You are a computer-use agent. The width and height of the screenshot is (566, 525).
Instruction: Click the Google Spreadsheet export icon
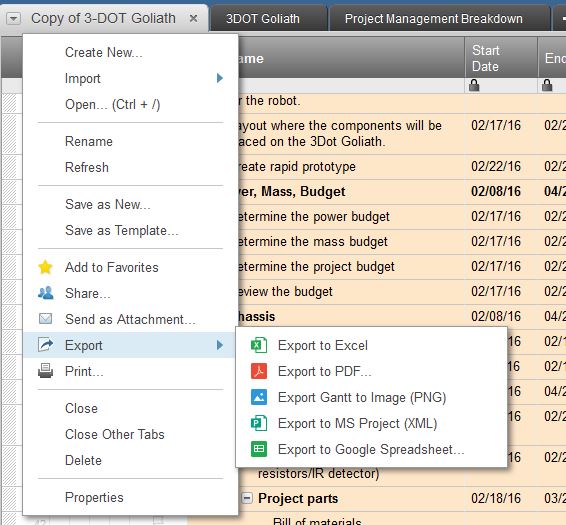[x=259, y=449]
